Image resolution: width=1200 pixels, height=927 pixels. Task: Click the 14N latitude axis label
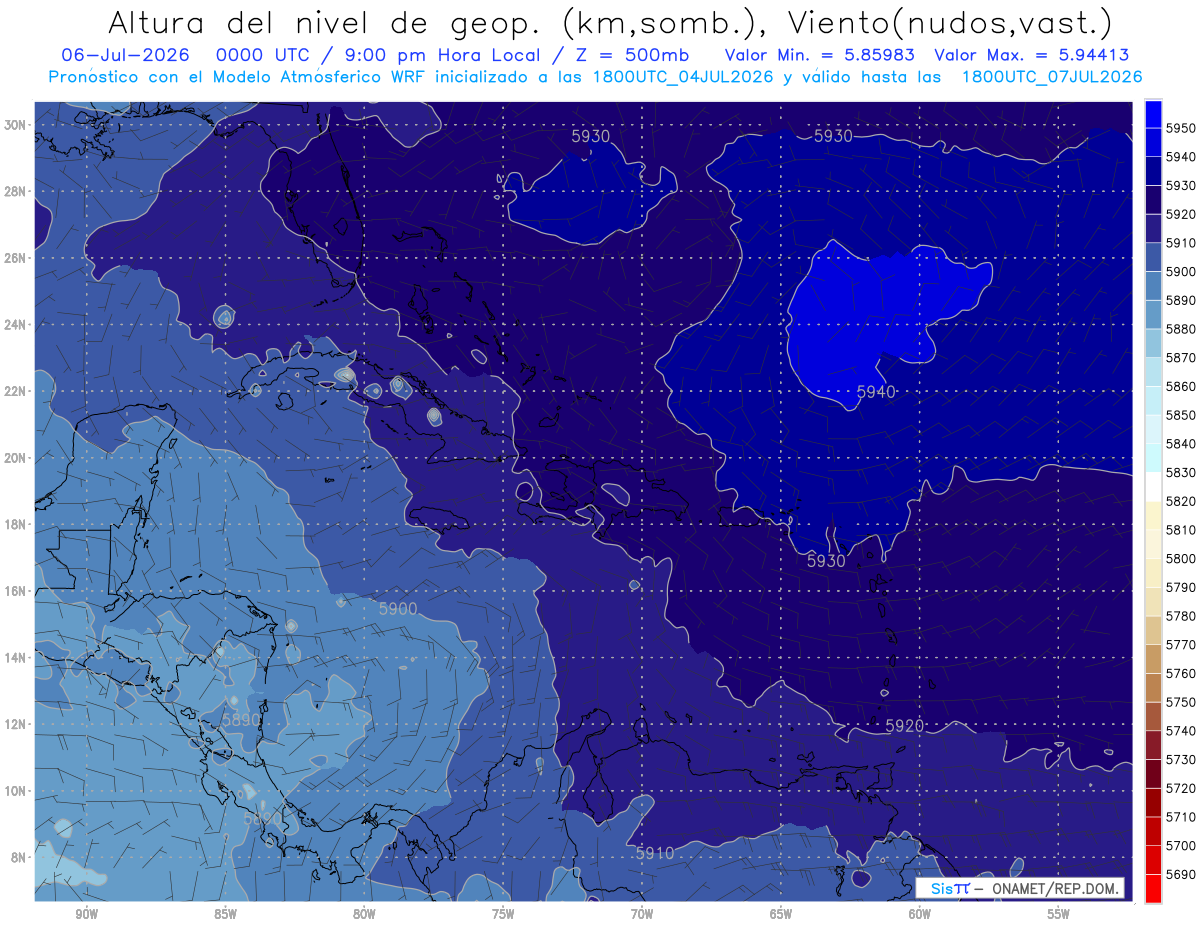coord(15,658)
